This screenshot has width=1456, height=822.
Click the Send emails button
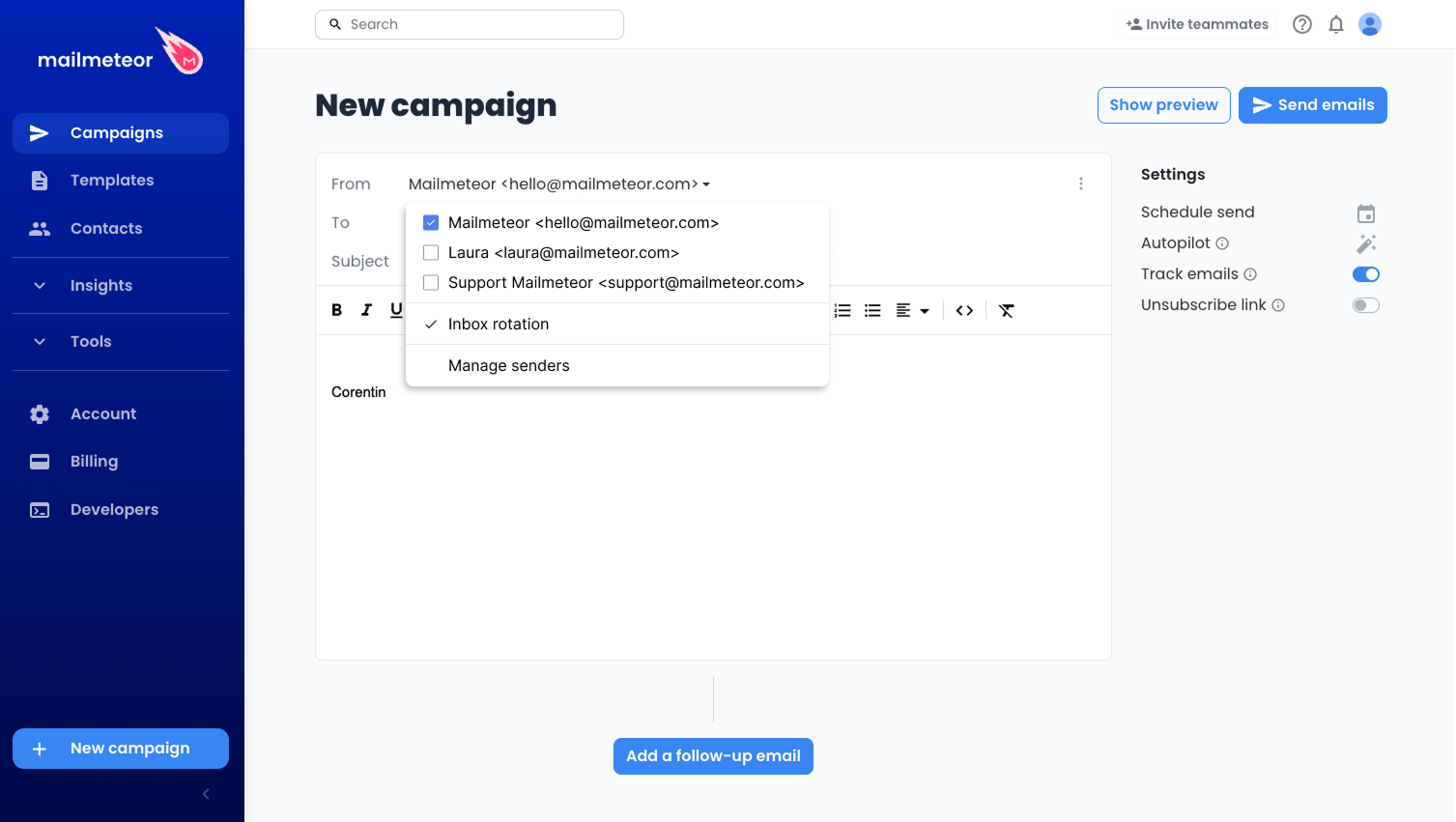tap(1313, 105)
